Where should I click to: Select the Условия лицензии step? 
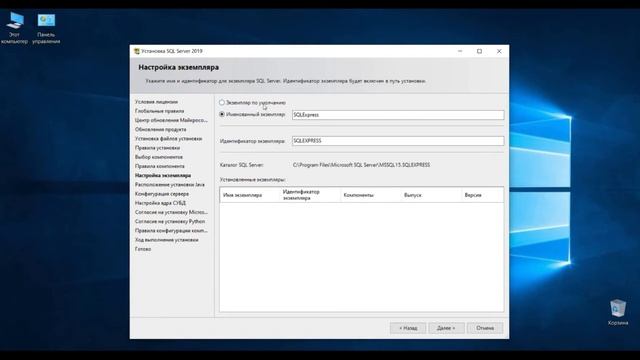[156, 102]
